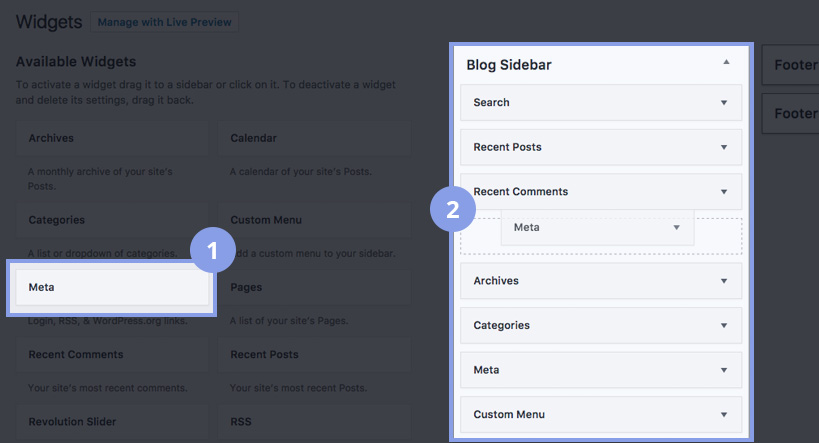Select the Custom Menu available widget
Image resolution: width=819 pixels, height=443 pixels.
point(314,220)
